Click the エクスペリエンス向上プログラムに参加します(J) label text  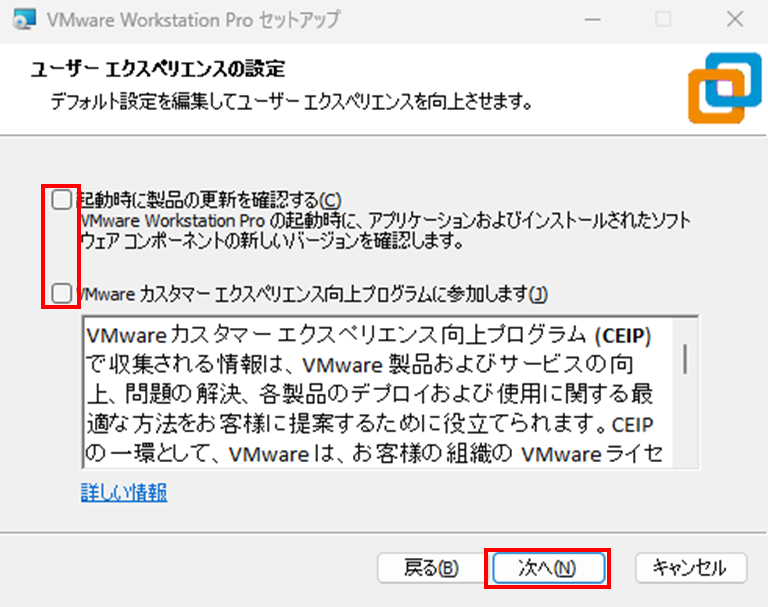point(312,294)
